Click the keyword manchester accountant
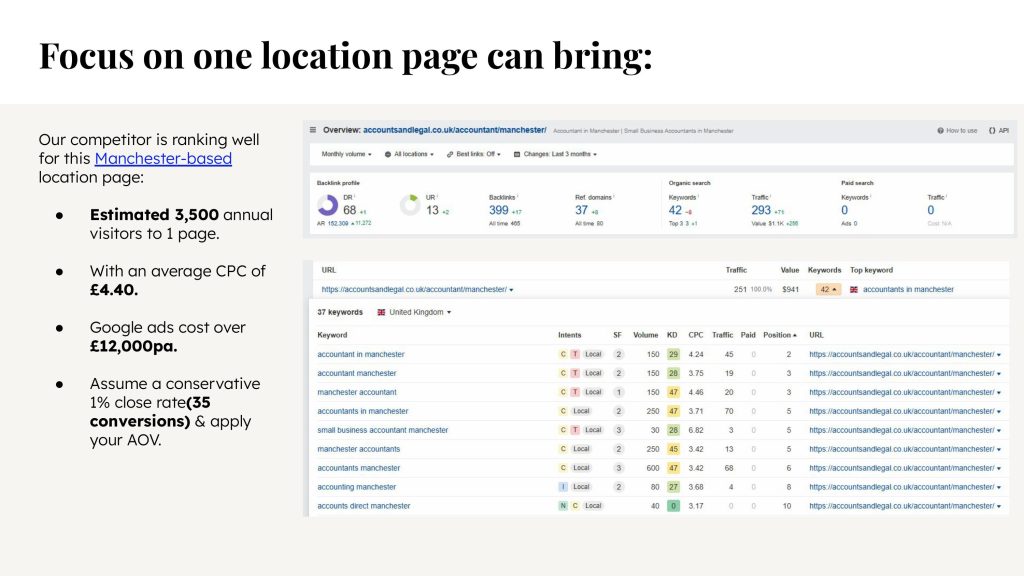This screenshot has width=1024, height=576. [x=357, y=392]
